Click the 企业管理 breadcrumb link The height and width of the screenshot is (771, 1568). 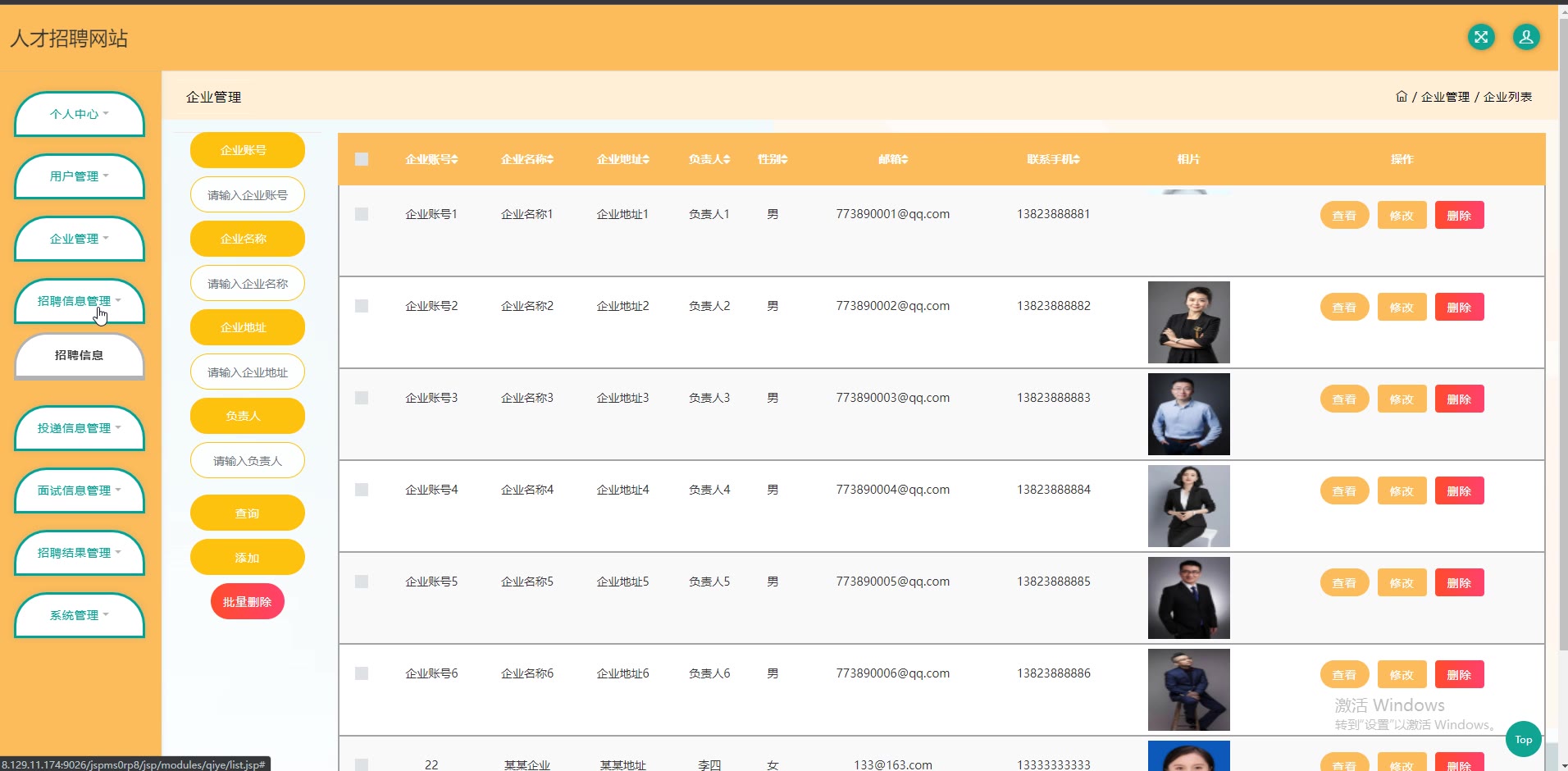point(1445,97)
